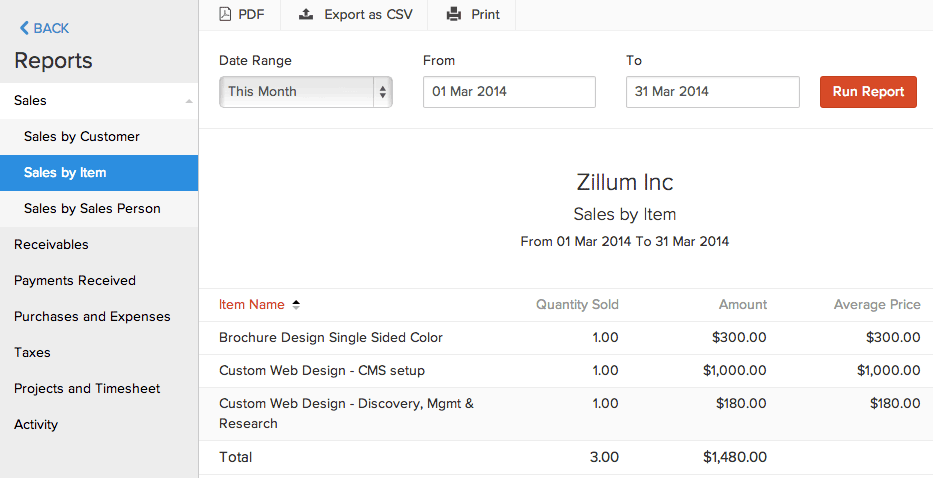Select Sales by Sales Person report

pyautogui.click(x=92, y=209)
